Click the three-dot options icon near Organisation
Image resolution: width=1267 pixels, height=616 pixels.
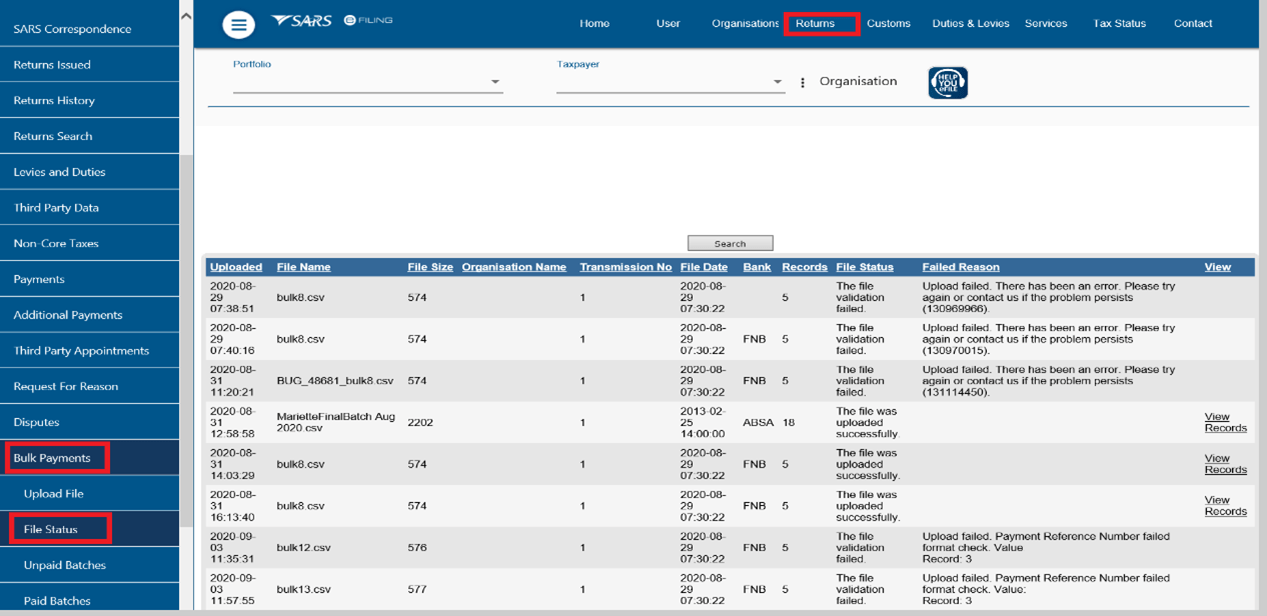tap(802, 83)
